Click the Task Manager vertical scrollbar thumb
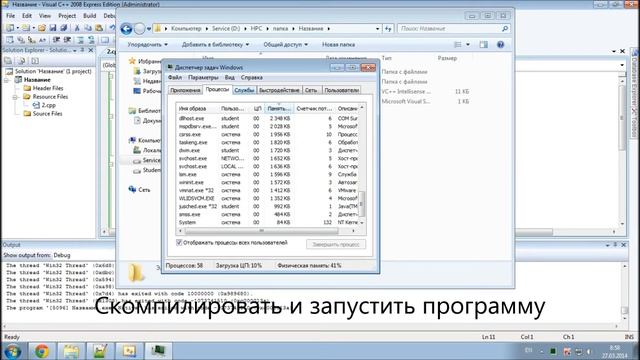Screen dimensions: 640x360 pos(362,203)
